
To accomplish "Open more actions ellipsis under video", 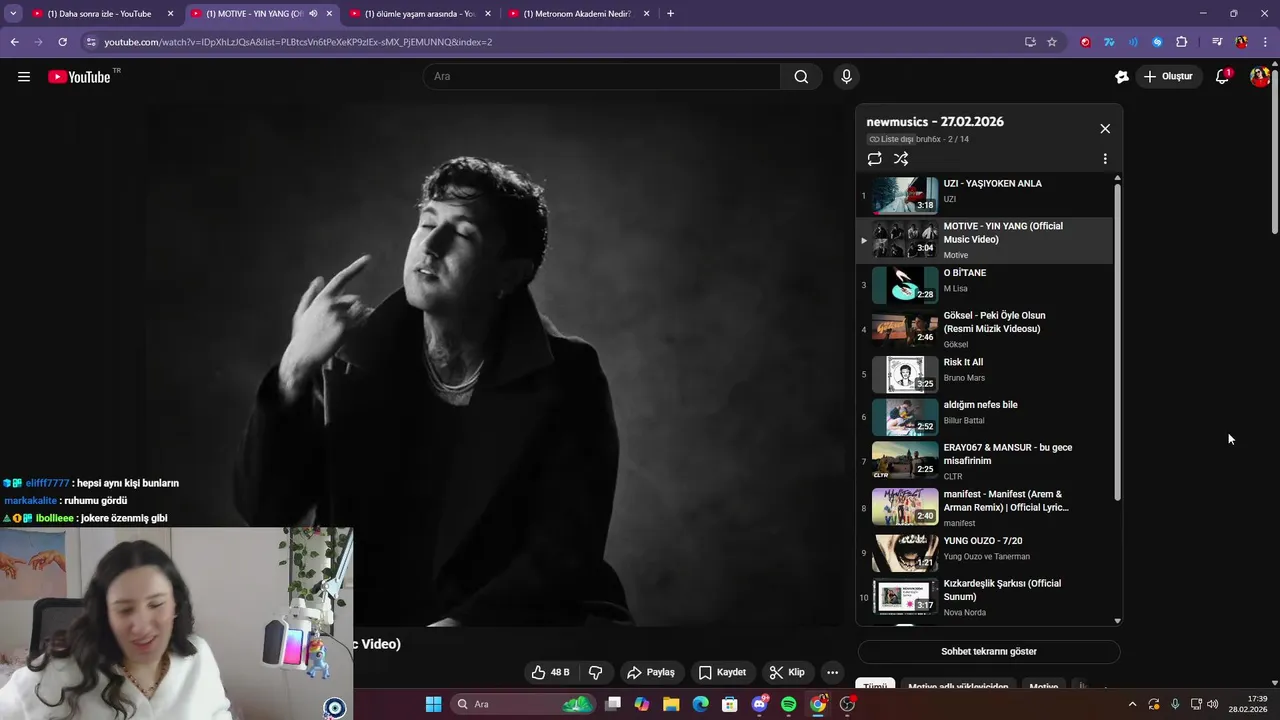I will (832, 672).
